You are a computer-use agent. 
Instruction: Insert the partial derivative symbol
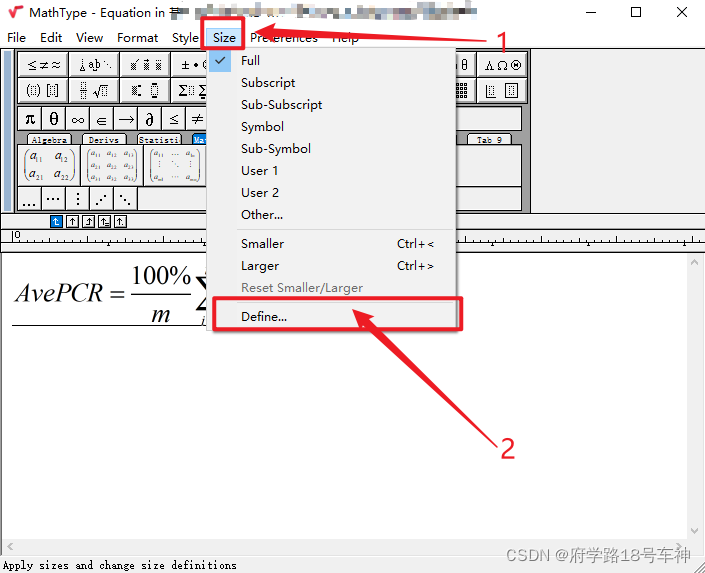150,119
